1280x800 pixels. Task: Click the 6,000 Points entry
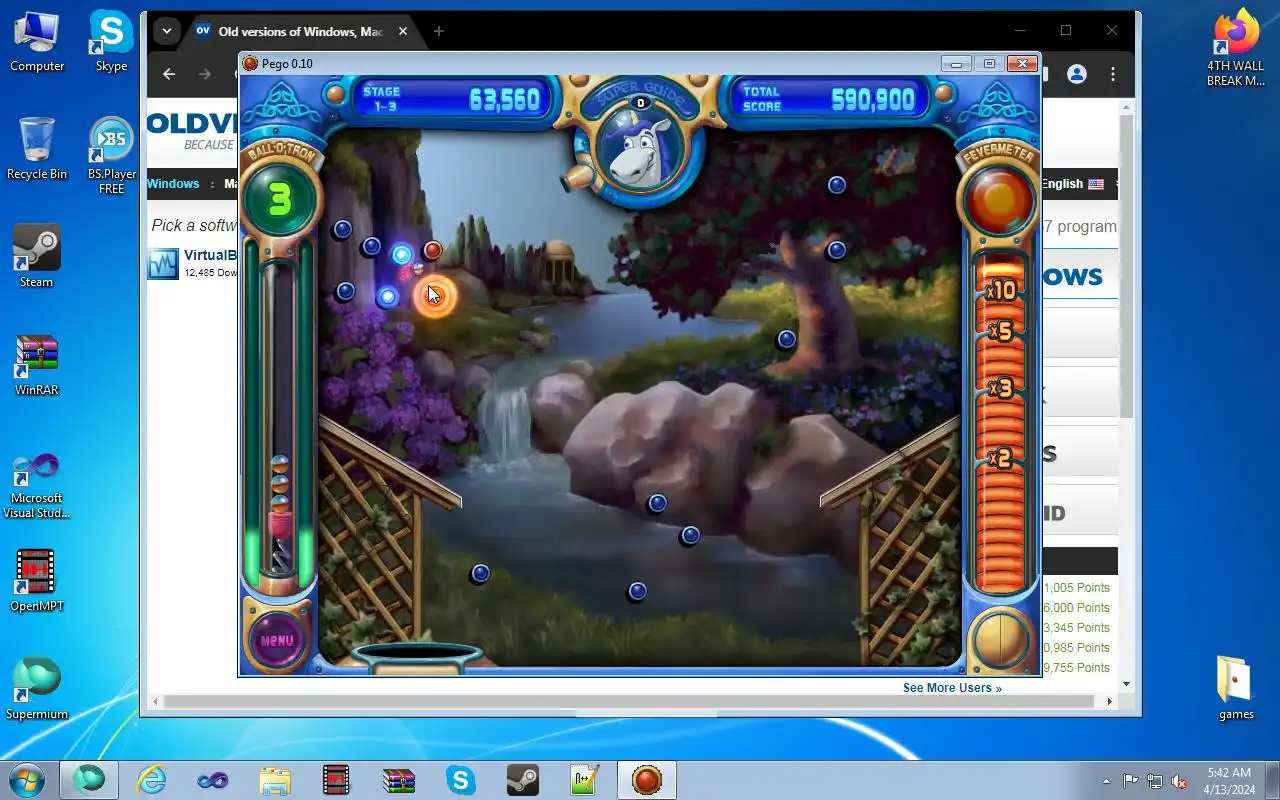click(x=1077, y=608)
